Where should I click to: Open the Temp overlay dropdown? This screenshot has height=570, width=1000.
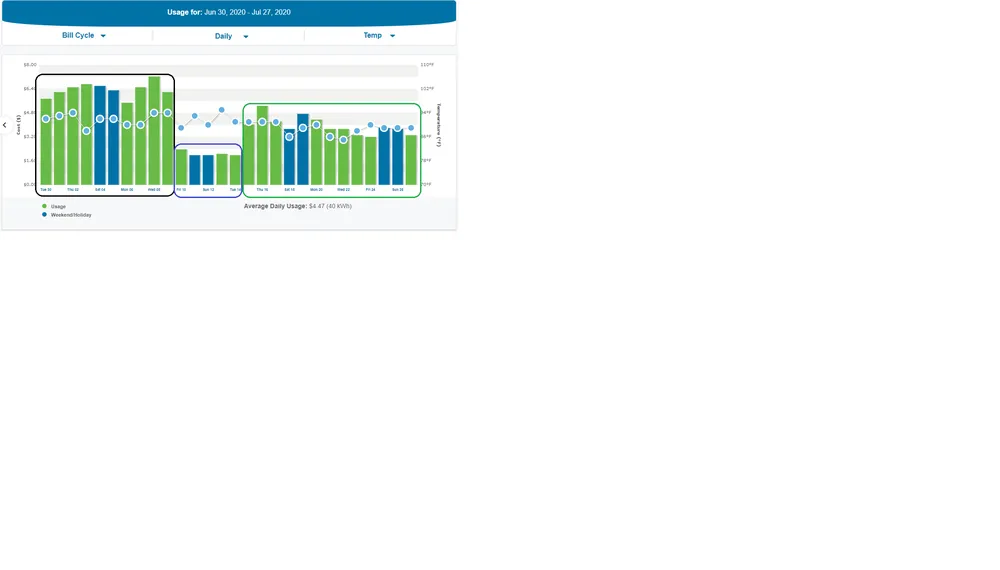point(379,36)
